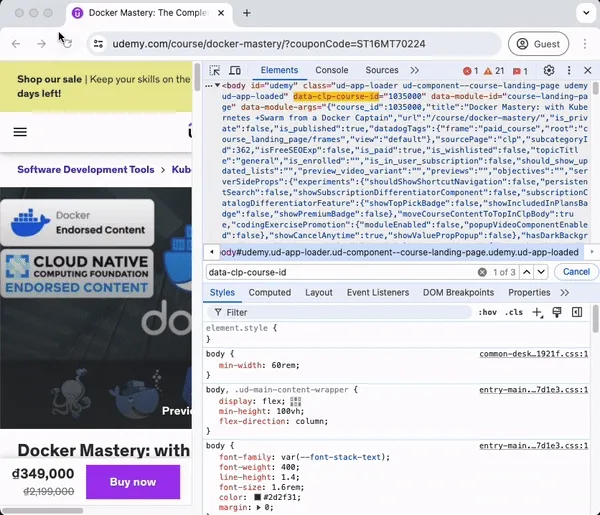Toggle the device toolbar icon

coord(235,71)
